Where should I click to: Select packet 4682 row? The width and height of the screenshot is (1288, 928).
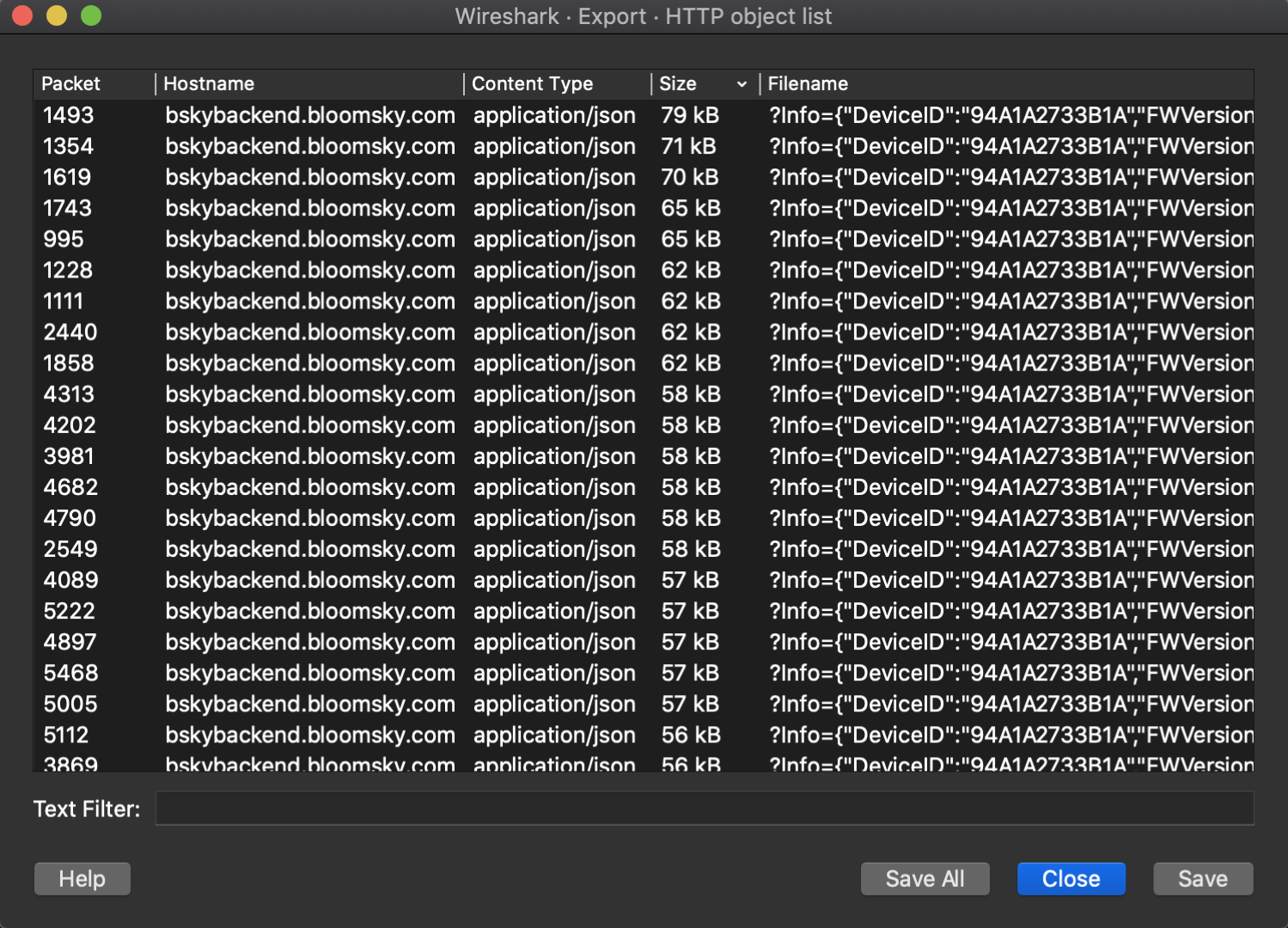[644, 487]
